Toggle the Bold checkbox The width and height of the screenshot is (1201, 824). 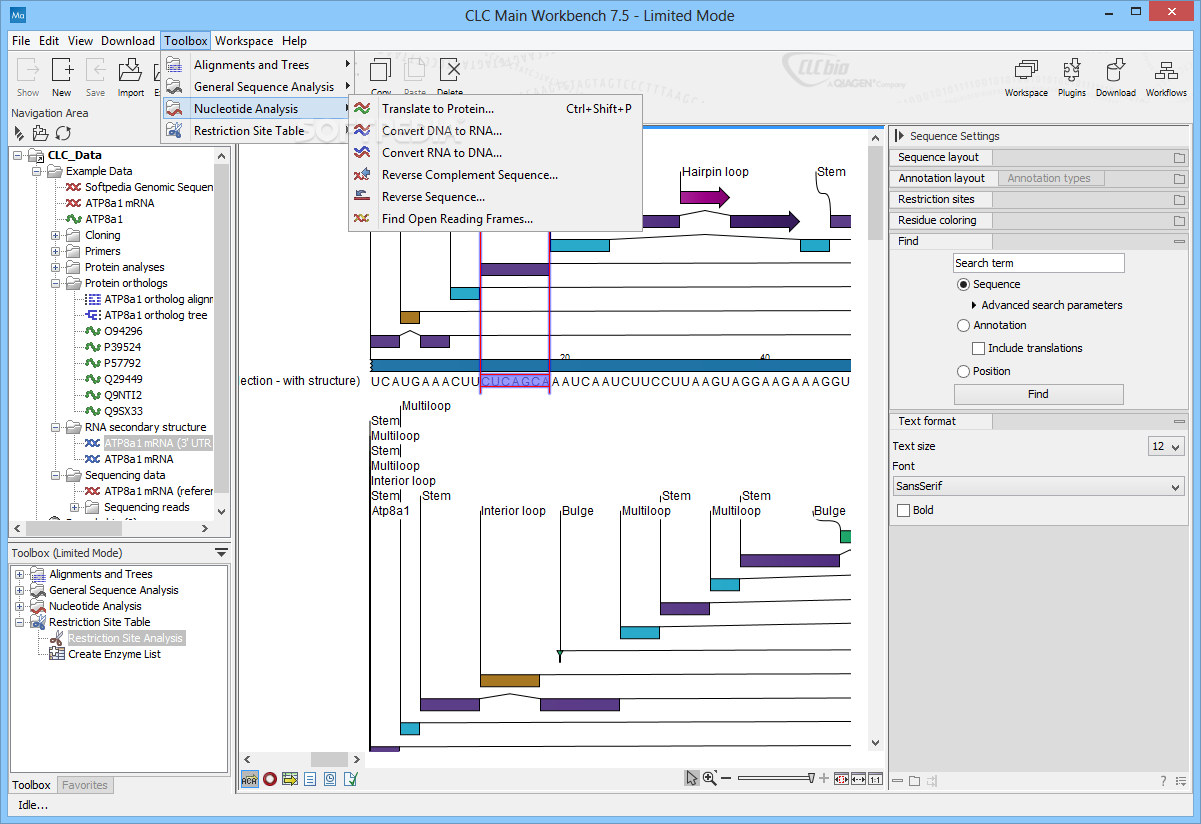(904, 510)
